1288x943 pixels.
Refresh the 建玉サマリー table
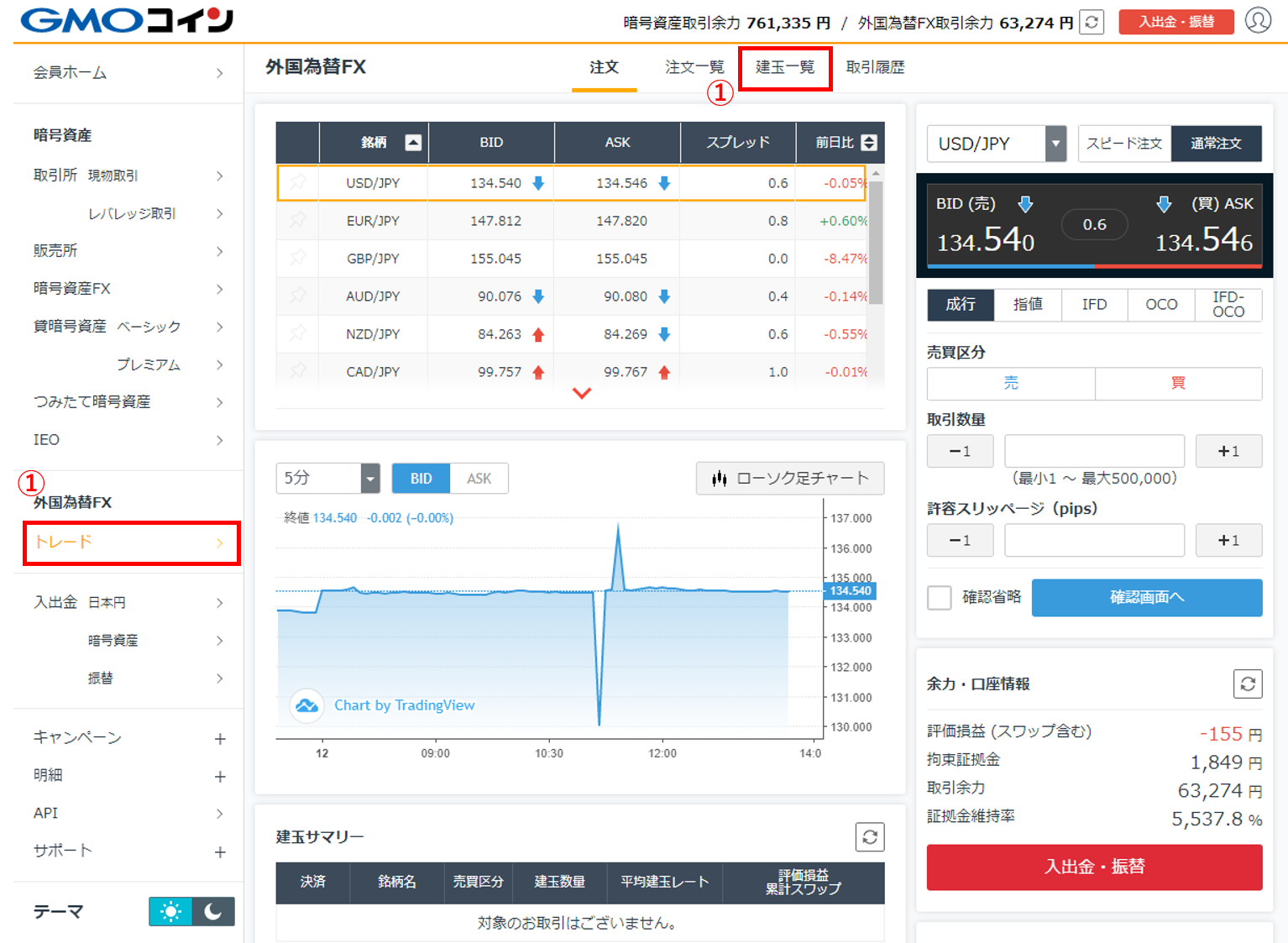coord(870,836)
